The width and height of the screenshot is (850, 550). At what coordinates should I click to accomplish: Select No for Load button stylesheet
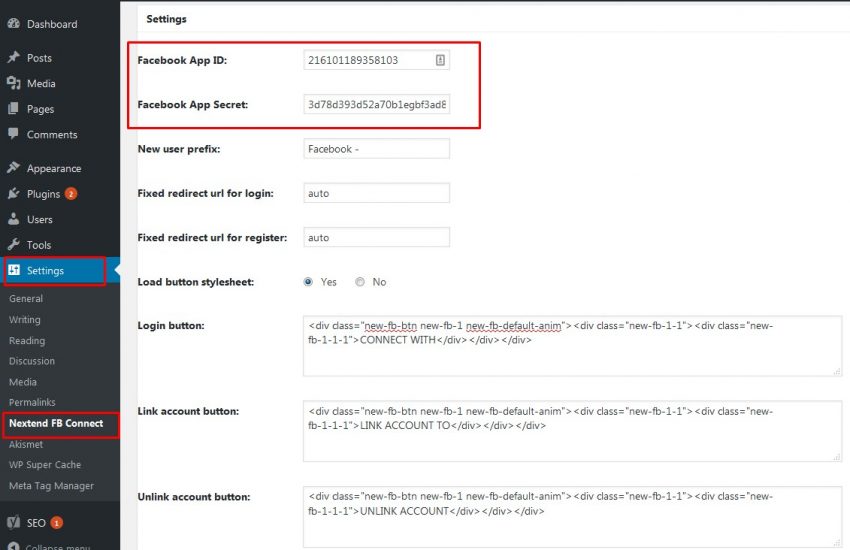(x=360, y=282)
